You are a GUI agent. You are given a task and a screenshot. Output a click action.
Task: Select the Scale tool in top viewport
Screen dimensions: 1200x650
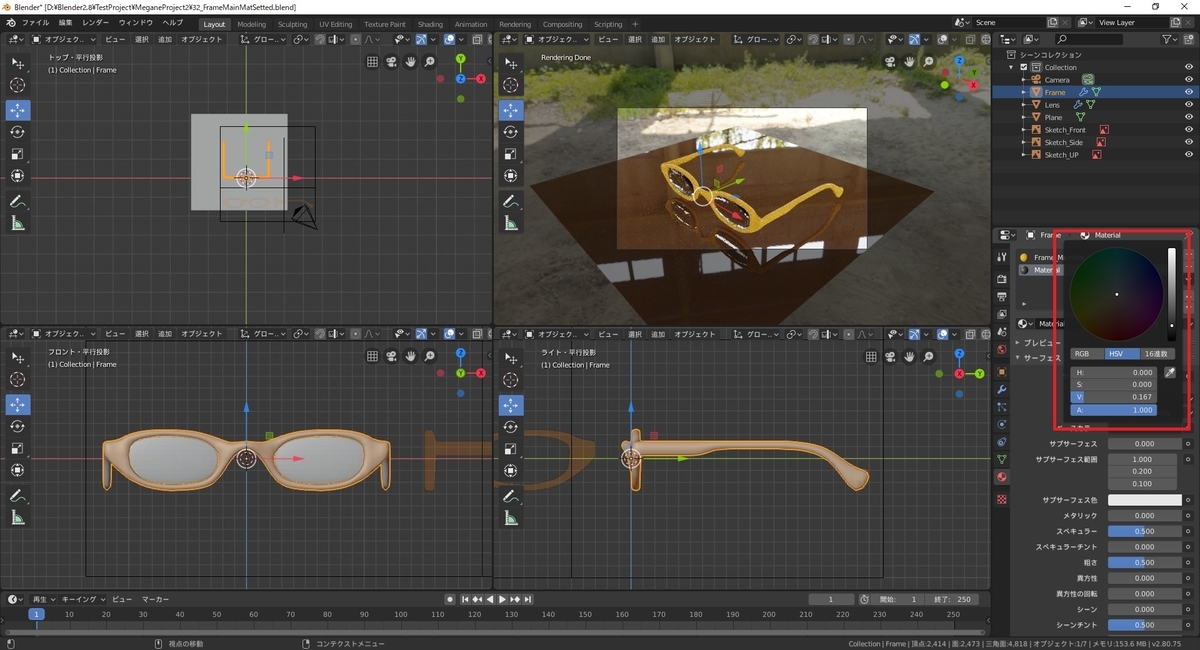click(x=17, y=154)
